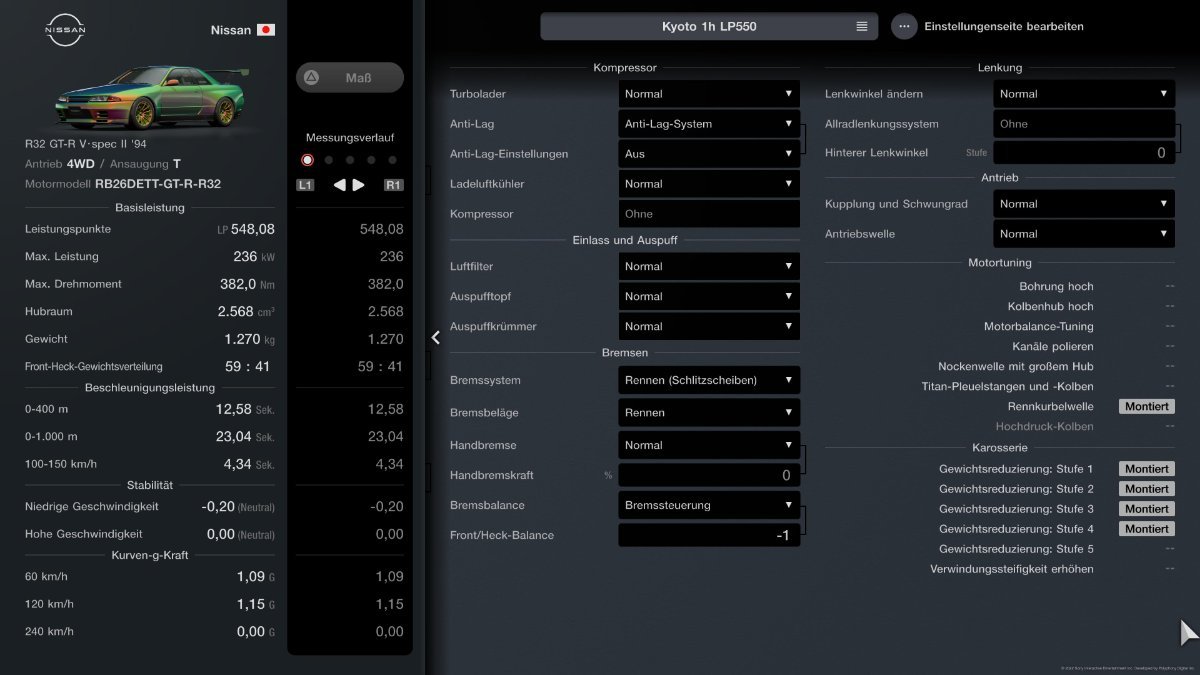This screenshot has width=1200, height=675.
Task: Select the third Messungsverlauf dot
Action: (x=350, y=160)
